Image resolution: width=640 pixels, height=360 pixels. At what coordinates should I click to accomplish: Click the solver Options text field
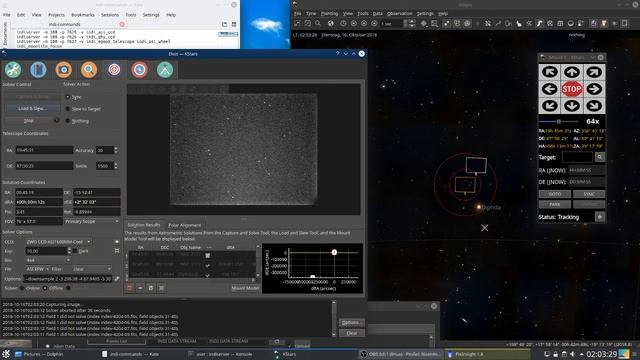point(68,279)
